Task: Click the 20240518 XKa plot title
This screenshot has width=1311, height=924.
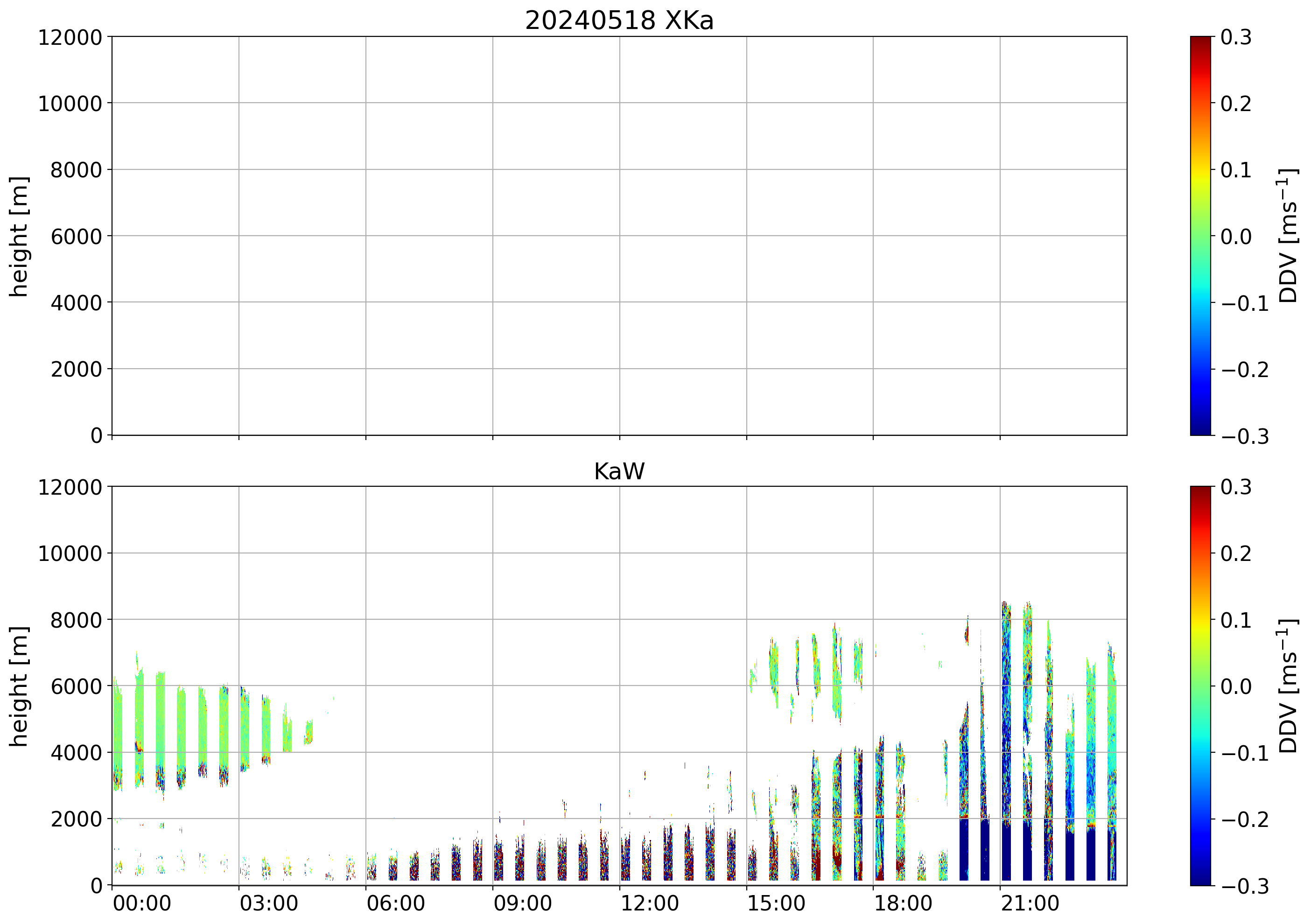Action: point(619,21)
